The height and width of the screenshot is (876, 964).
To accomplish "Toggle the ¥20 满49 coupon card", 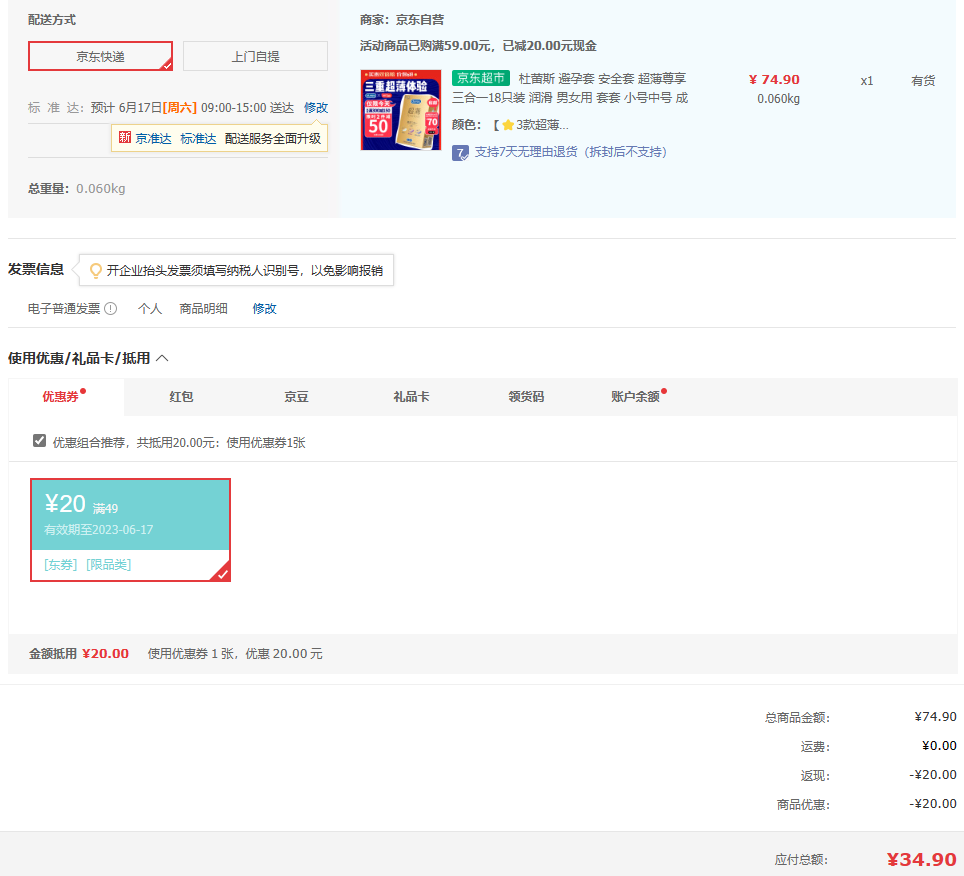I will point(130,530).
